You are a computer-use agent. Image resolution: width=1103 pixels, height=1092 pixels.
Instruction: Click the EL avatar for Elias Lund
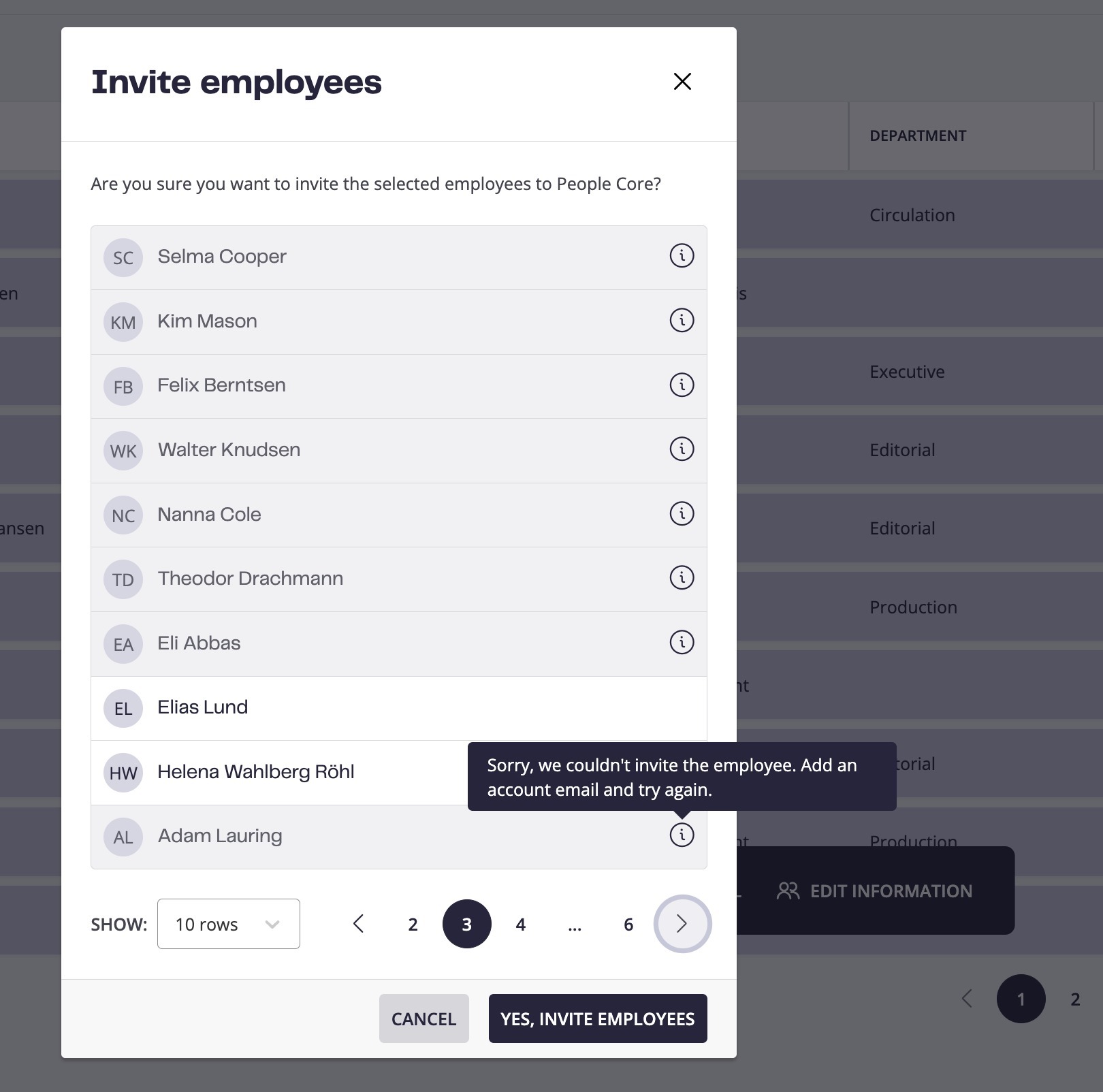click(x=123, y=709)
